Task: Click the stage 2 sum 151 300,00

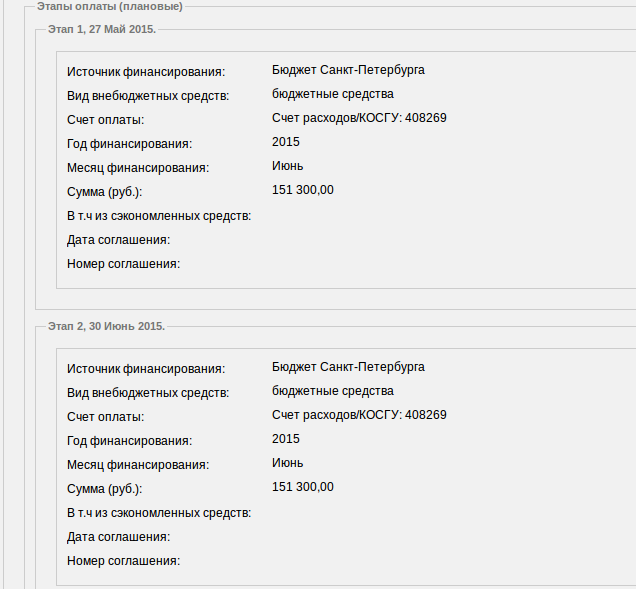Action: click(303, 487)
